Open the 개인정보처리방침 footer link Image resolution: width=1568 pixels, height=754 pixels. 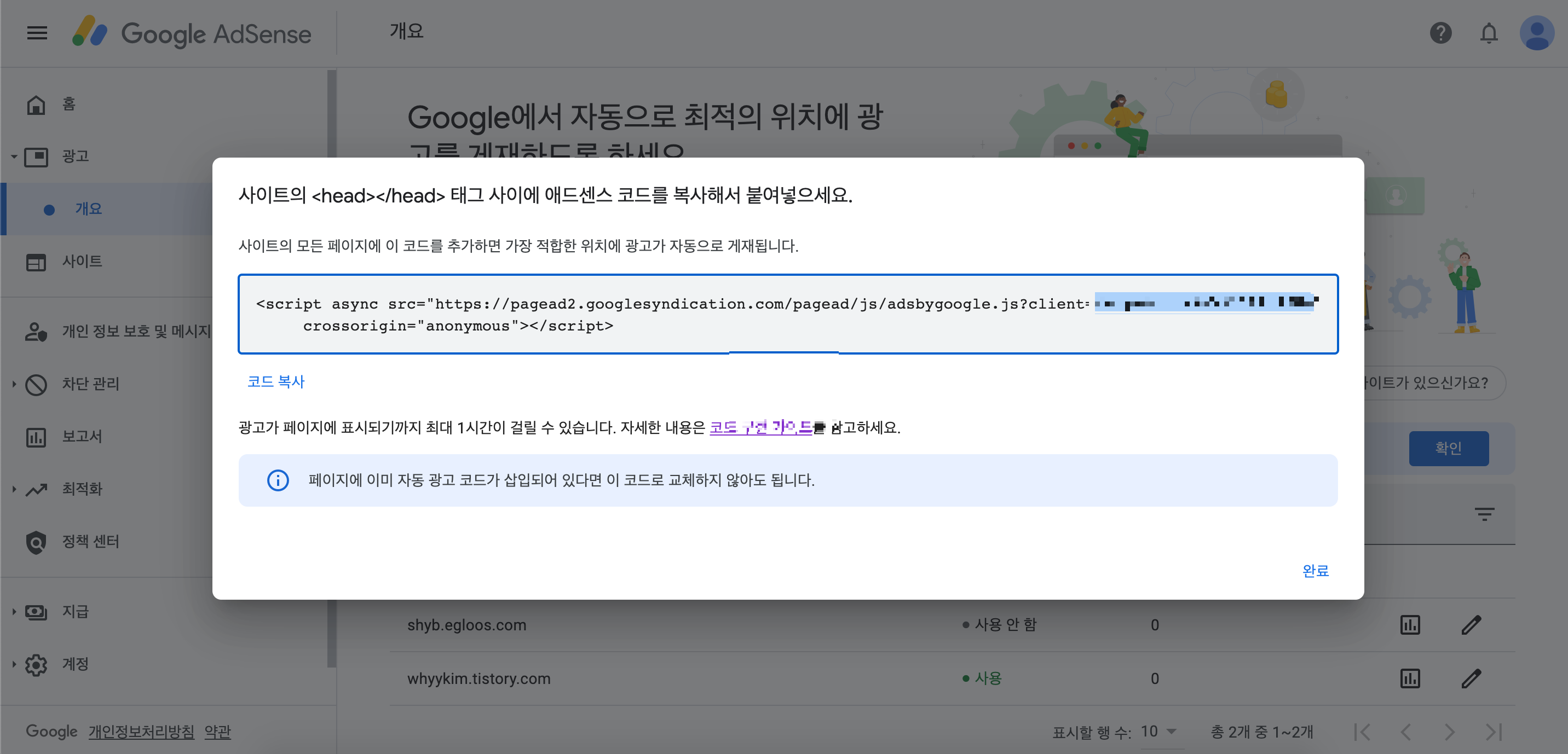pos(141,732)
